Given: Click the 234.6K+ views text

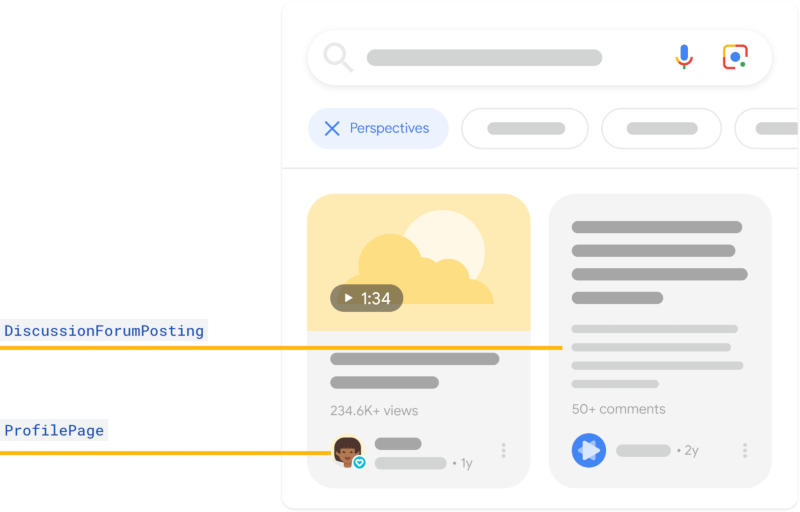Looking at the screenshot, I should (374, 410).
